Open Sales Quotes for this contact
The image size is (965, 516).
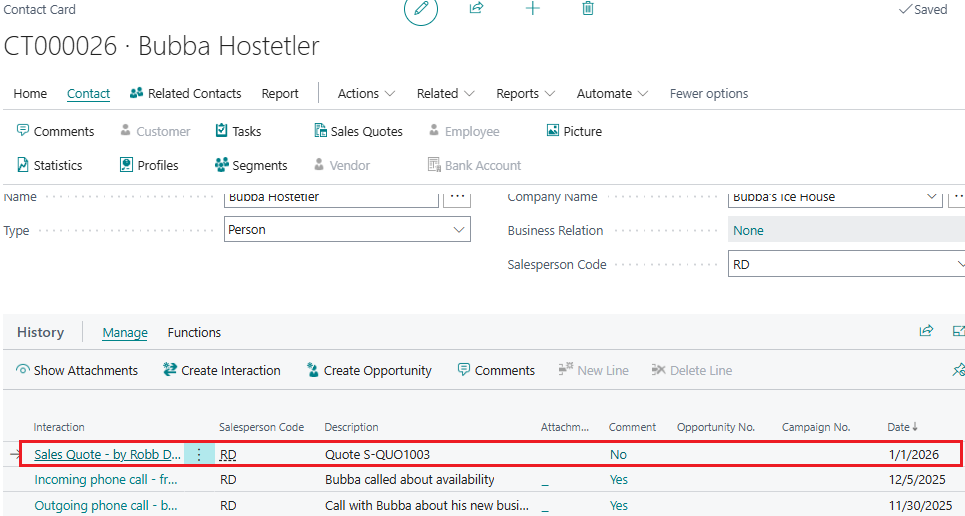[x=358, y=131]
